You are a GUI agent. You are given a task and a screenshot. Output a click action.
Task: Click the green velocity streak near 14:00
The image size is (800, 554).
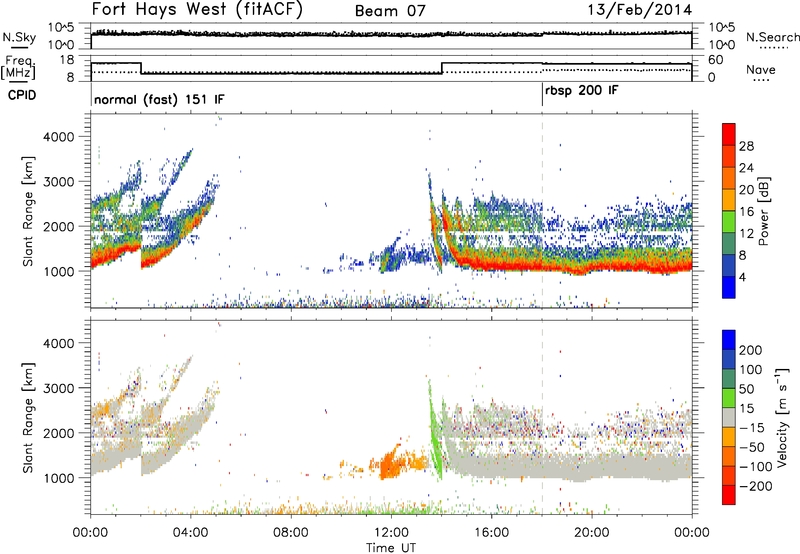435,434
